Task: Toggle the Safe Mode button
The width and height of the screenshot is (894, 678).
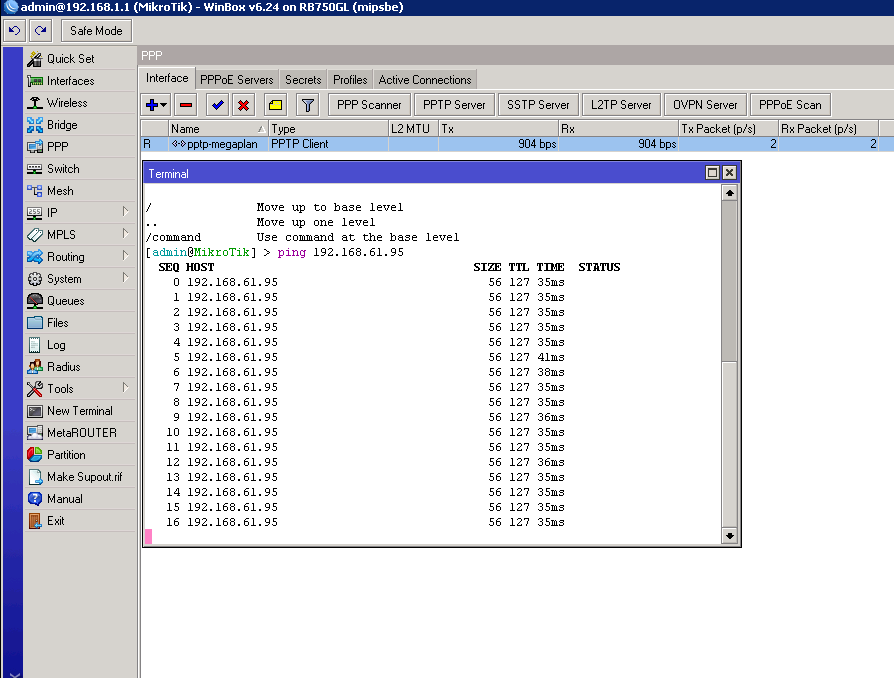Action: coord(96,31)
